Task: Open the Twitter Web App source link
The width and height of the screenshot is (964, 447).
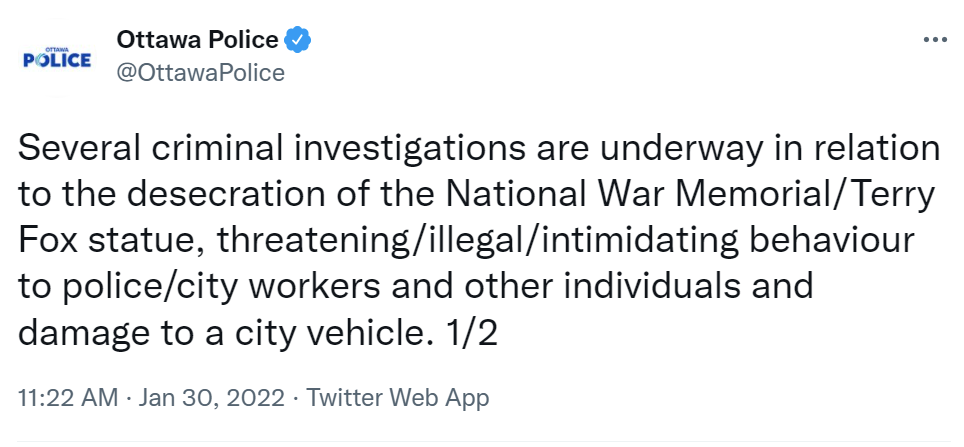Action: [397, 398]
